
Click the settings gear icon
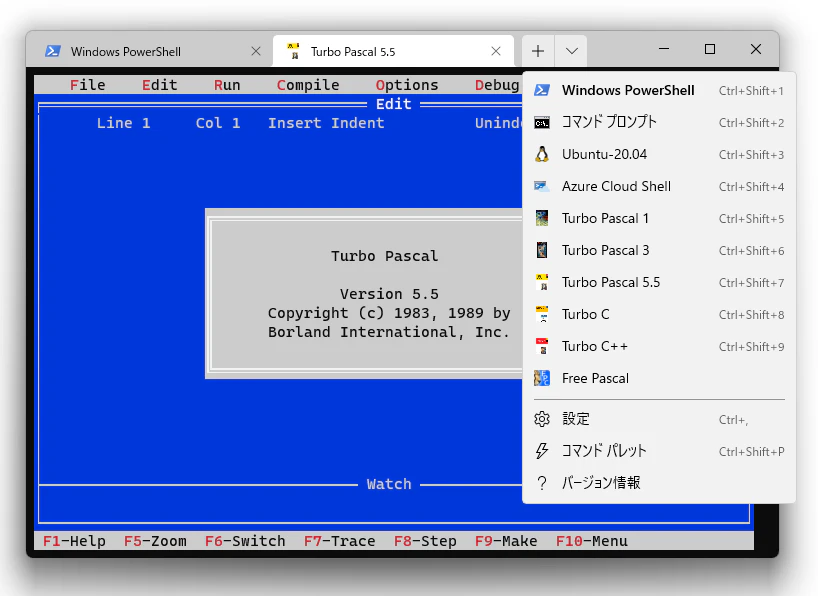coord(542,419)
